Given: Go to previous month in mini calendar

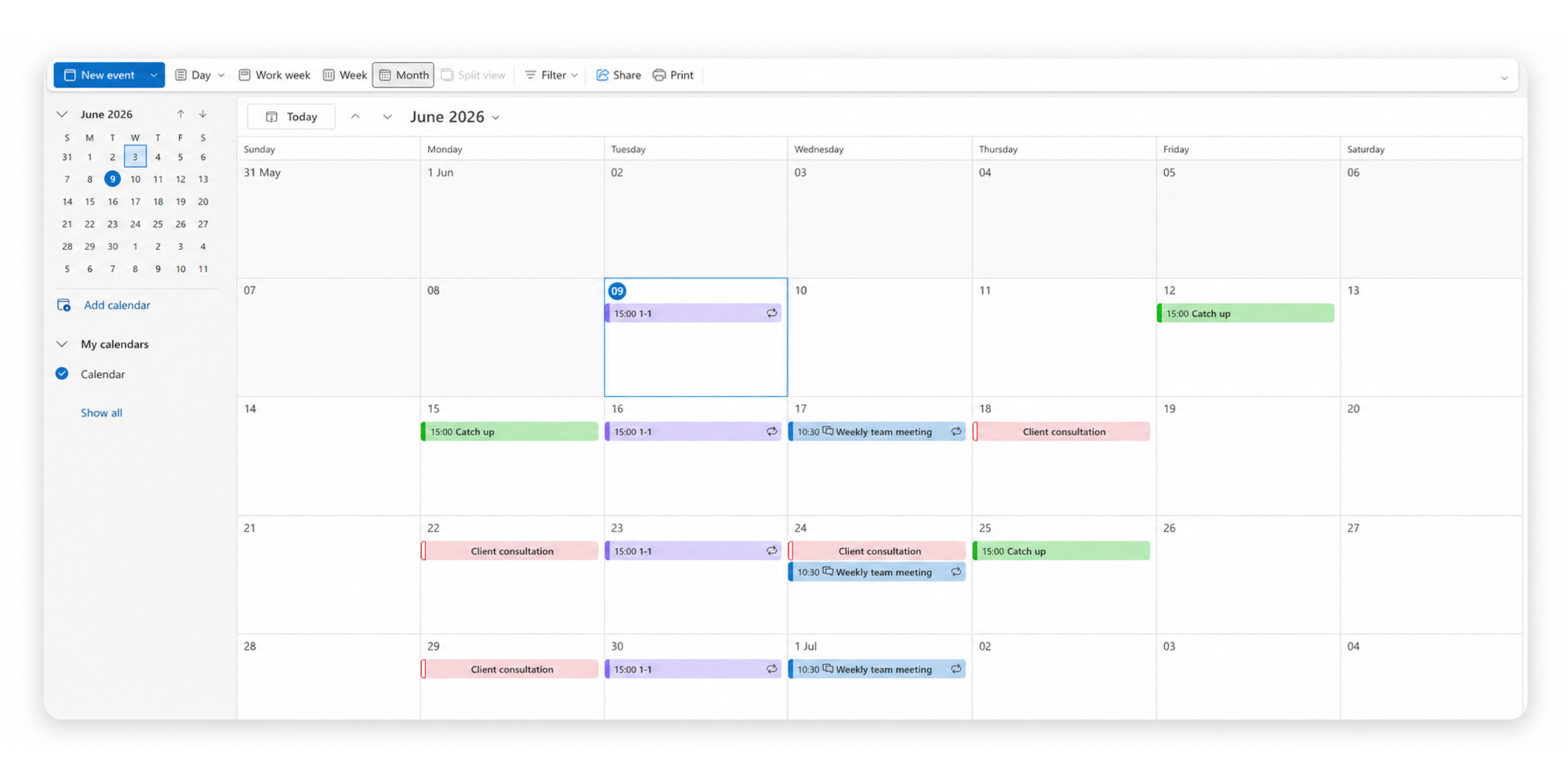Looking at the screenshot, I should [x=180, y=114].
